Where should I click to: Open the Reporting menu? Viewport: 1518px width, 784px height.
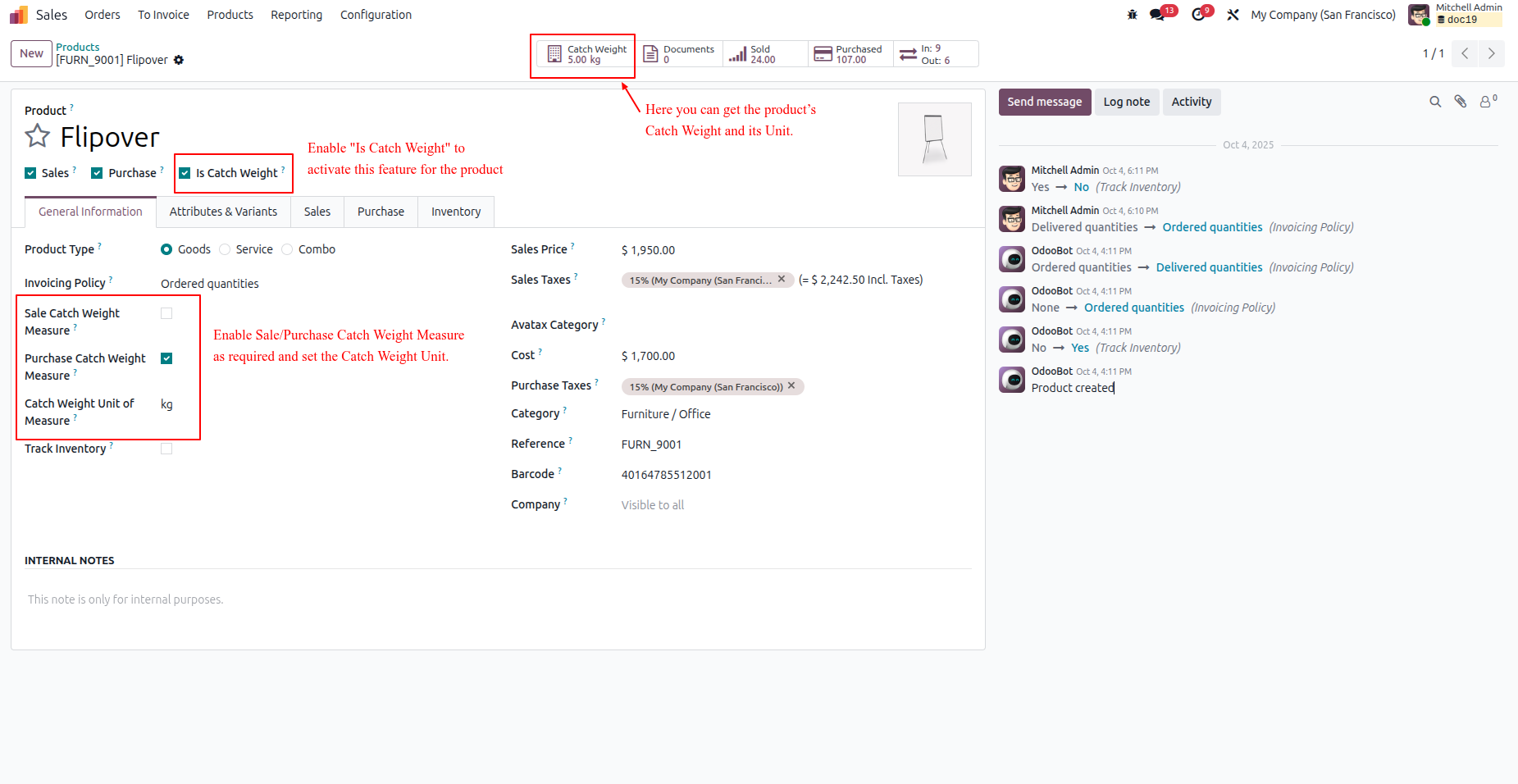point(296,15)
